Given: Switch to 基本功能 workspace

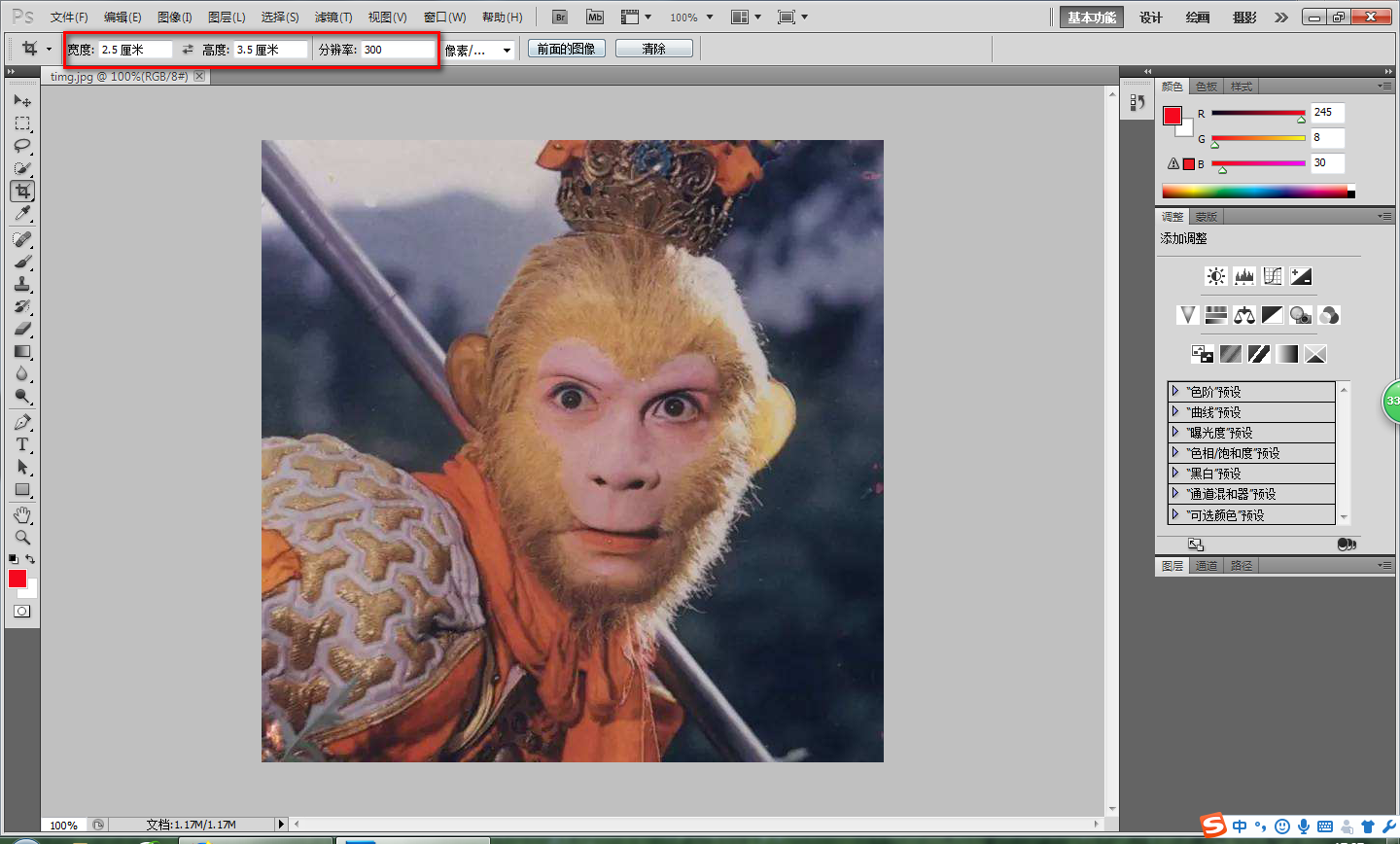Looking at the screenshot, I should [1092, 18].
